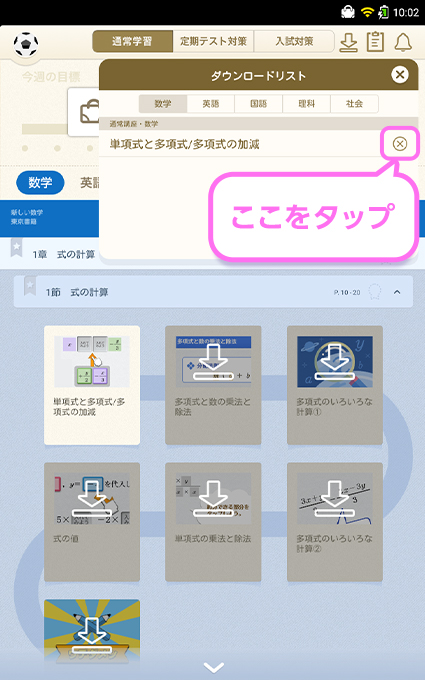Viewport: 425px width, 680px height.
Task: Download 多項式のいろいろな計算② lesson
Action: (x=334, y=522)
